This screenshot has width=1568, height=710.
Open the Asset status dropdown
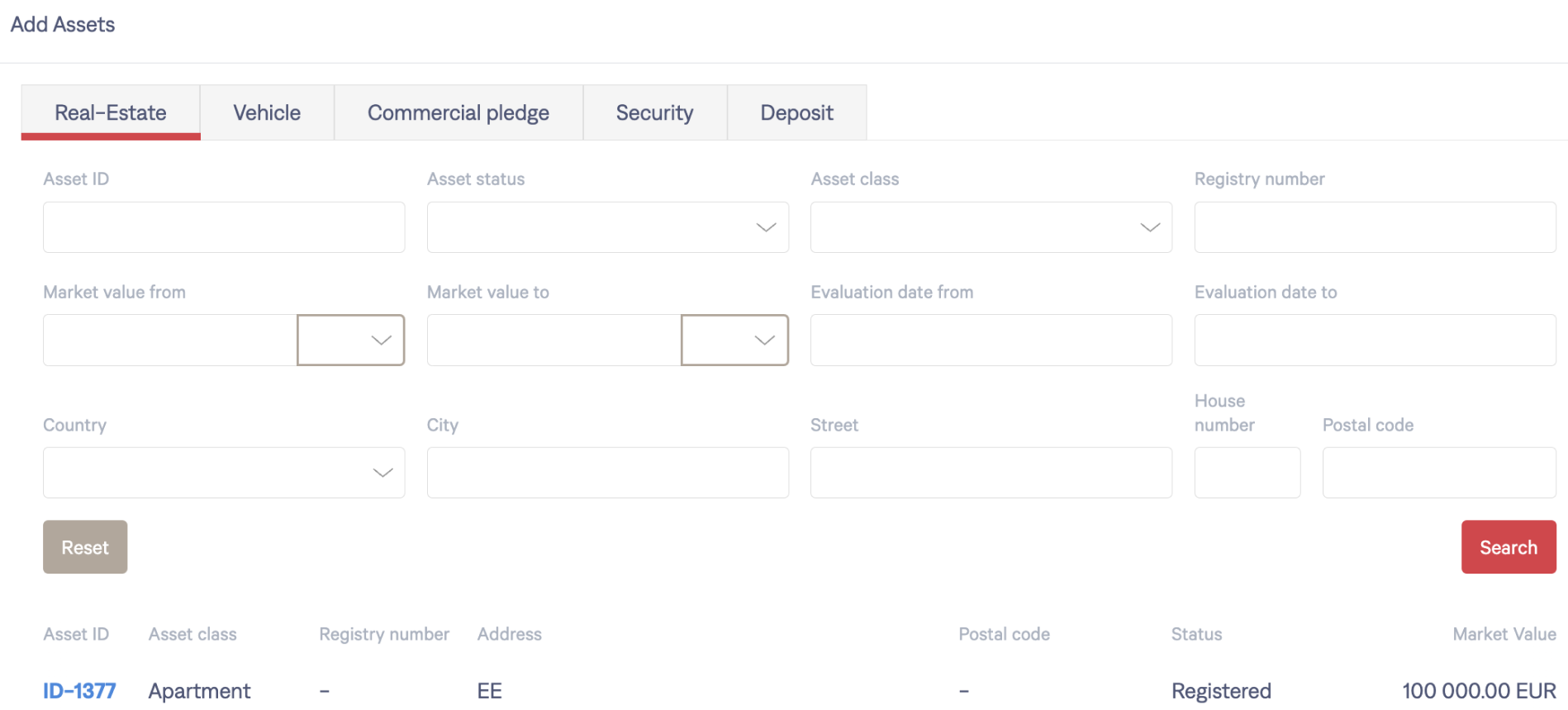[607, 227]
